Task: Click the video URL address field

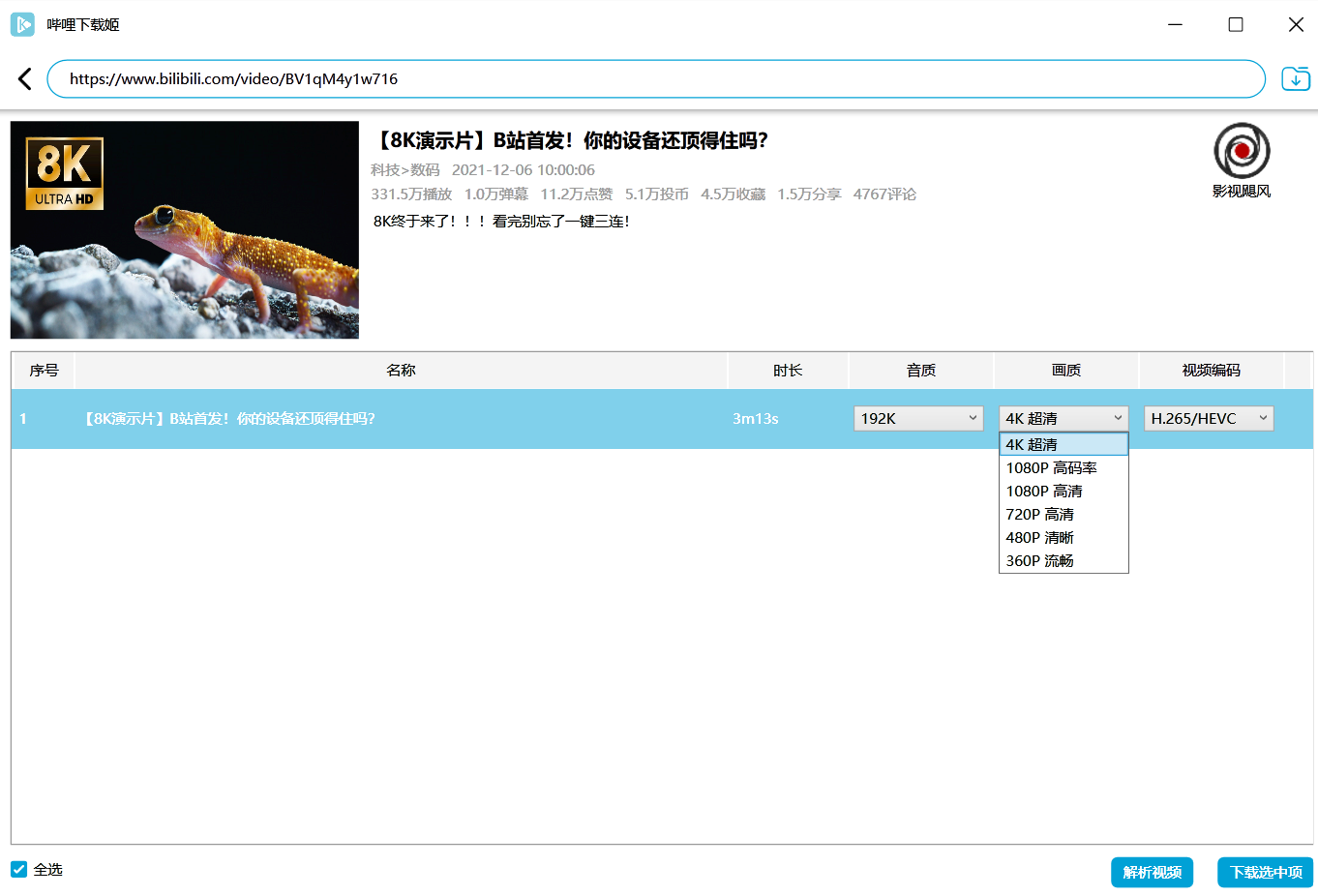Action: (x=656, y=79)
